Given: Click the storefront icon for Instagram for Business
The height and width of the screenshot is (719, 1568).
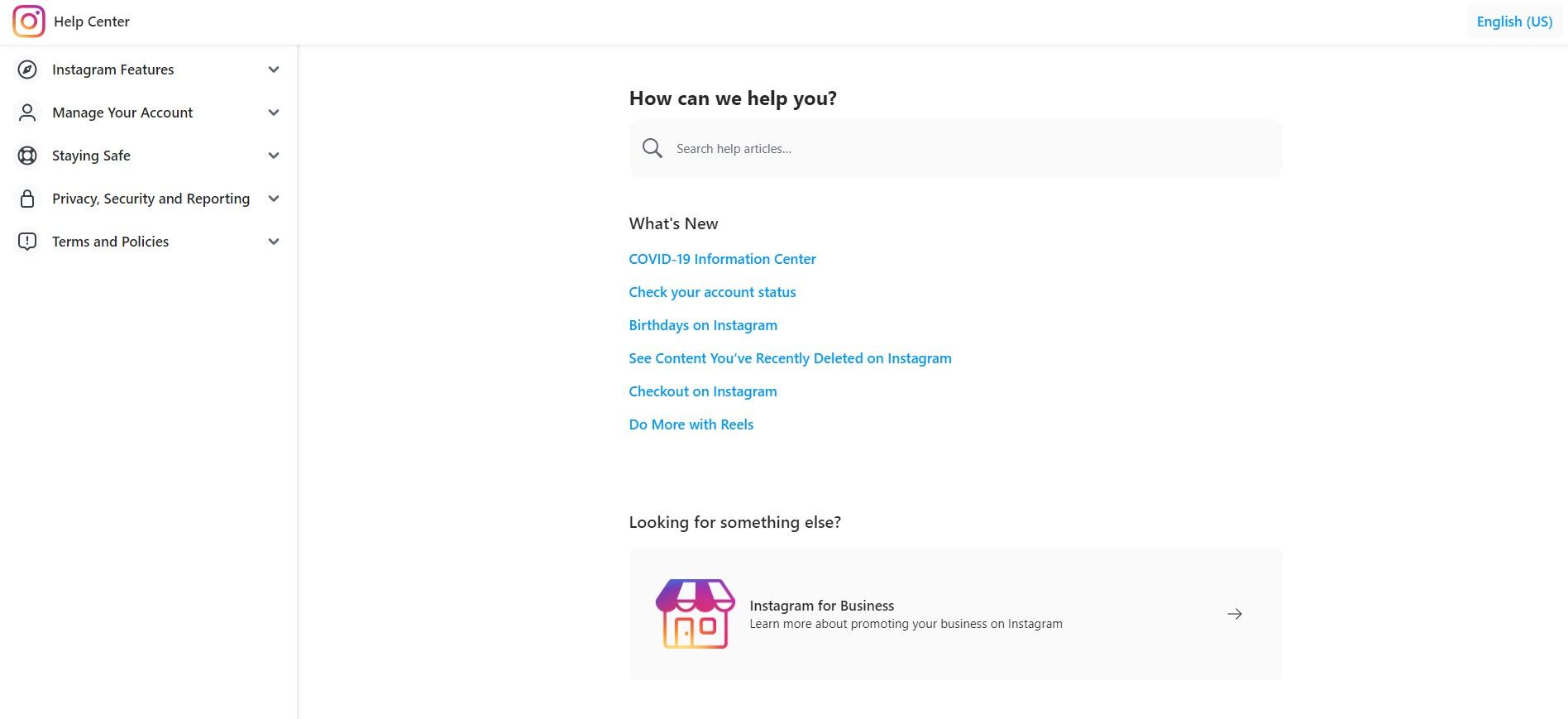Looking at the screenshot, I should (x=696, y=614).
